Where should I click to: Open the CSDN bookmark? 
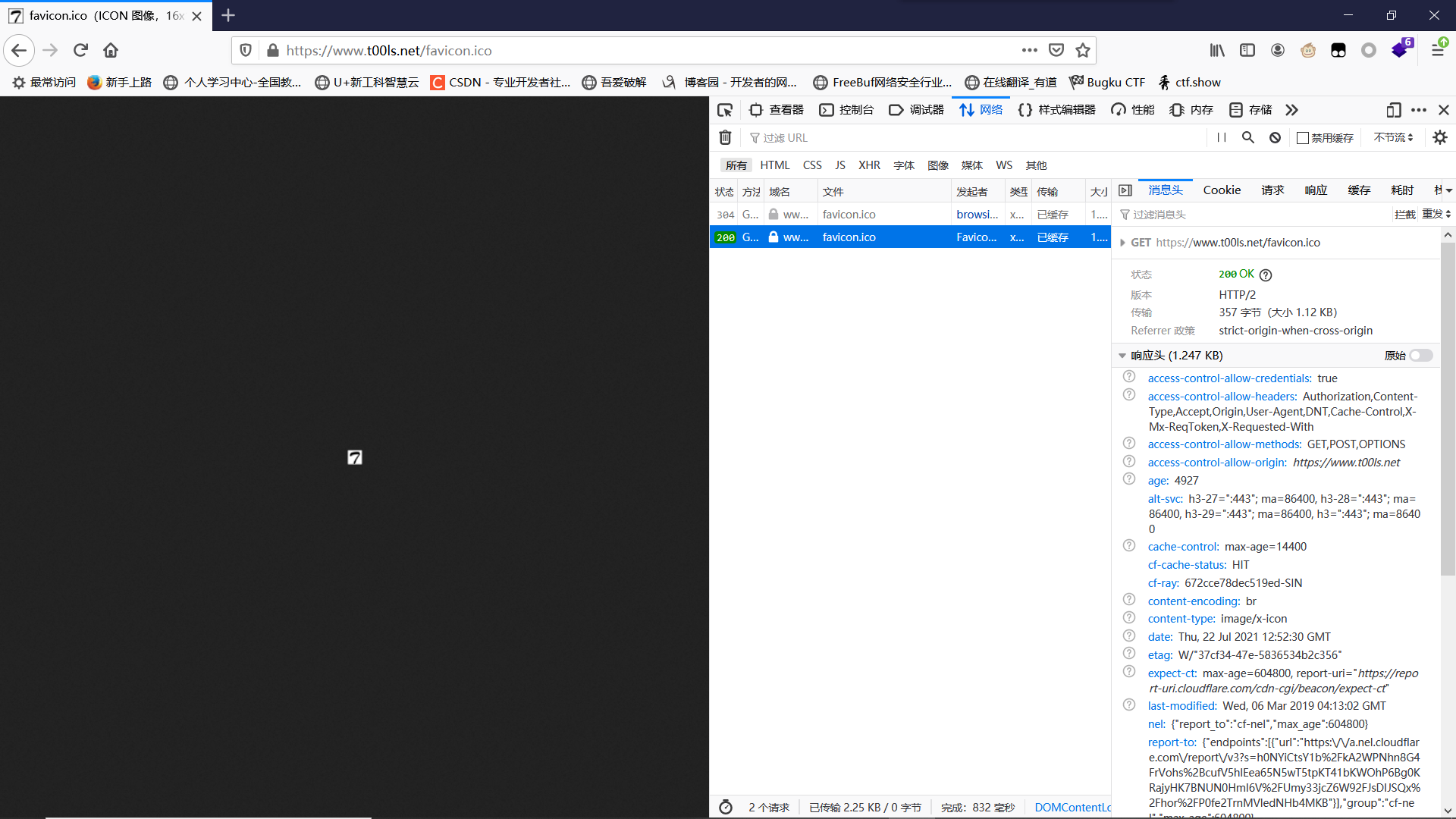500,82
